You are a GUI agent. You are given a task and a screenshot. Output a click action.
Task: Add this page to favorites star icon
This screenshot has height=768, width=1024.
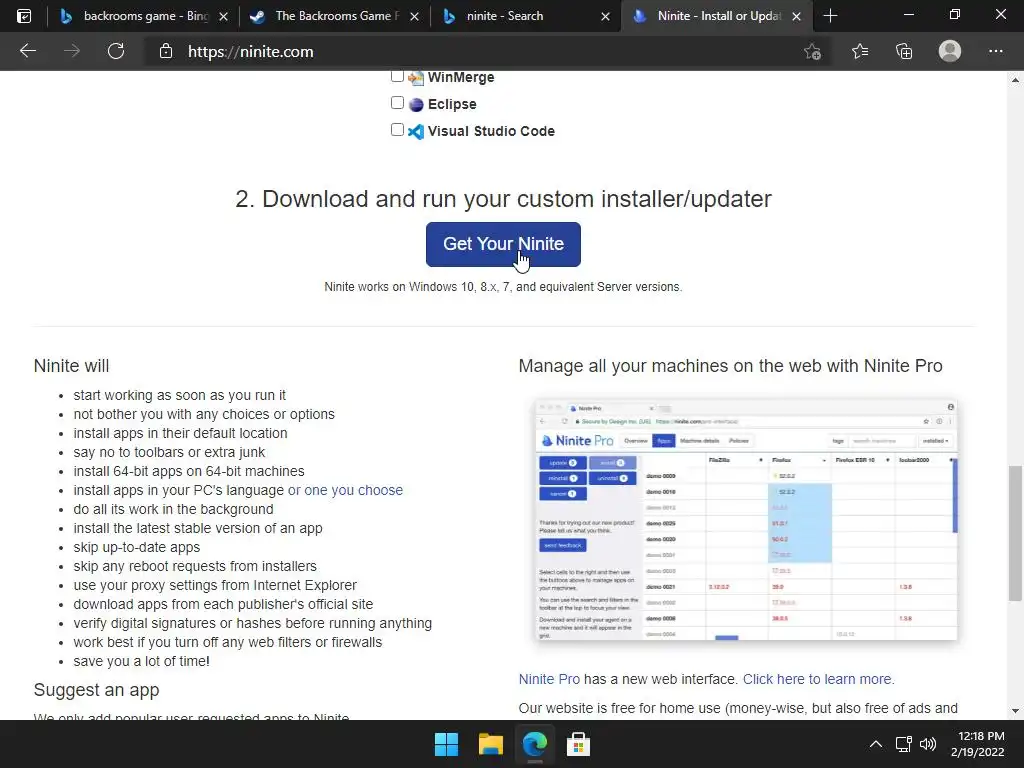812,52
